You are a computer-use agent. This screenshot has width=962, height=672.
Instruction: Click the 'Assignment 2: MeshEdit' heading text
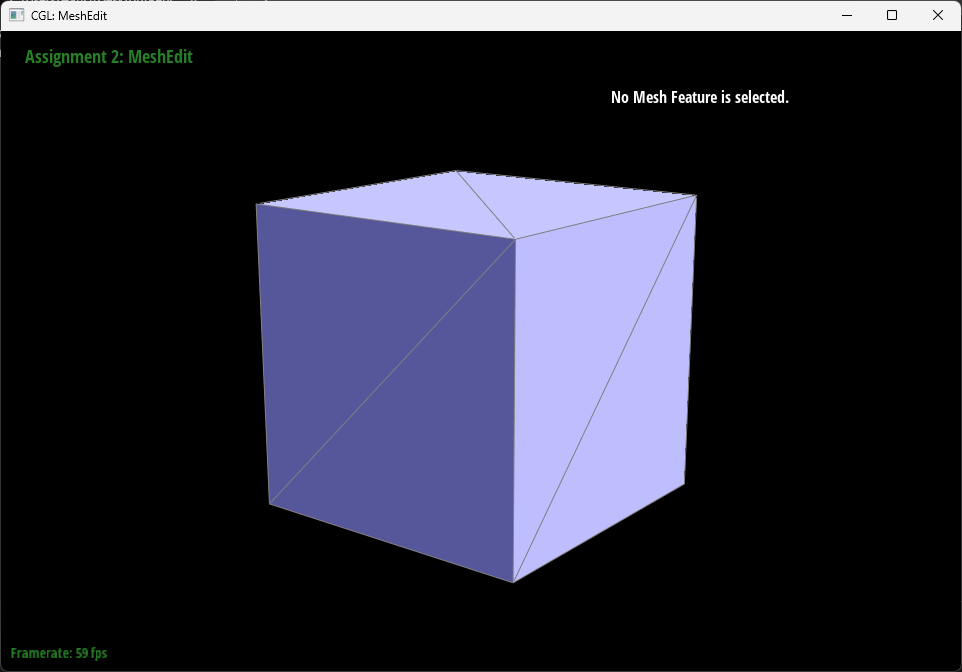(109, 57)
